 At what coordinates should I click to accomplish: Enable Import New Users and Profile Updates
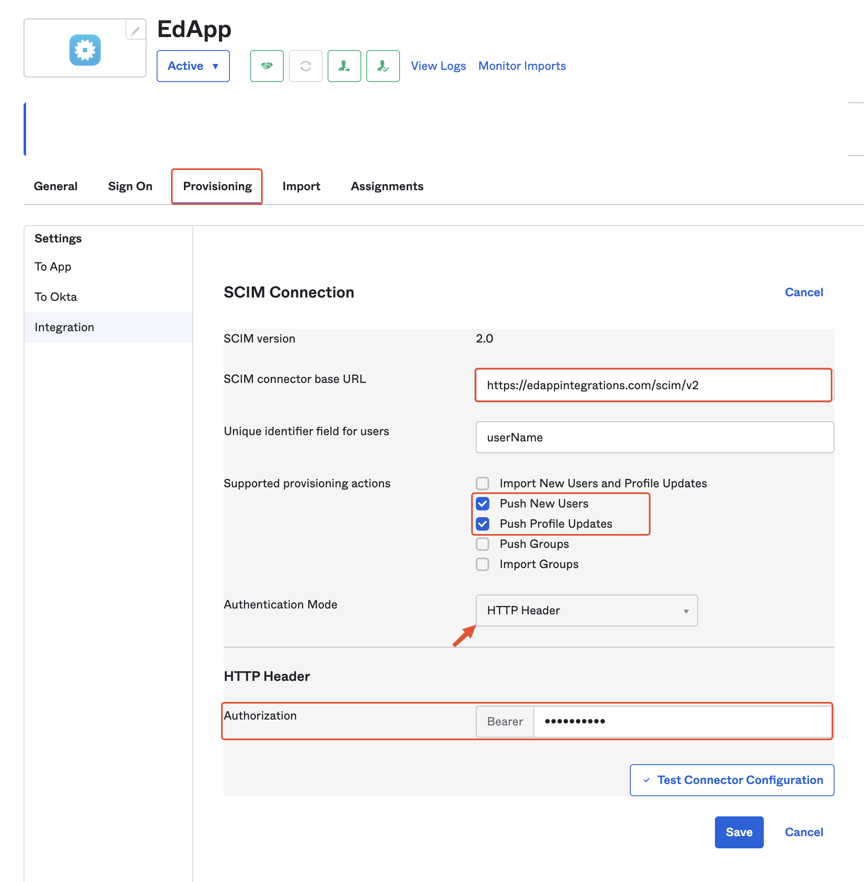482,483
